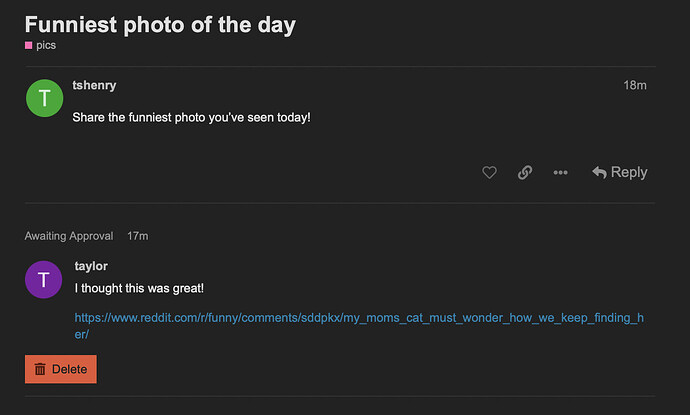Like tshenry's post with the heart icon
The image size is (690, 415).
coord(489,173)
